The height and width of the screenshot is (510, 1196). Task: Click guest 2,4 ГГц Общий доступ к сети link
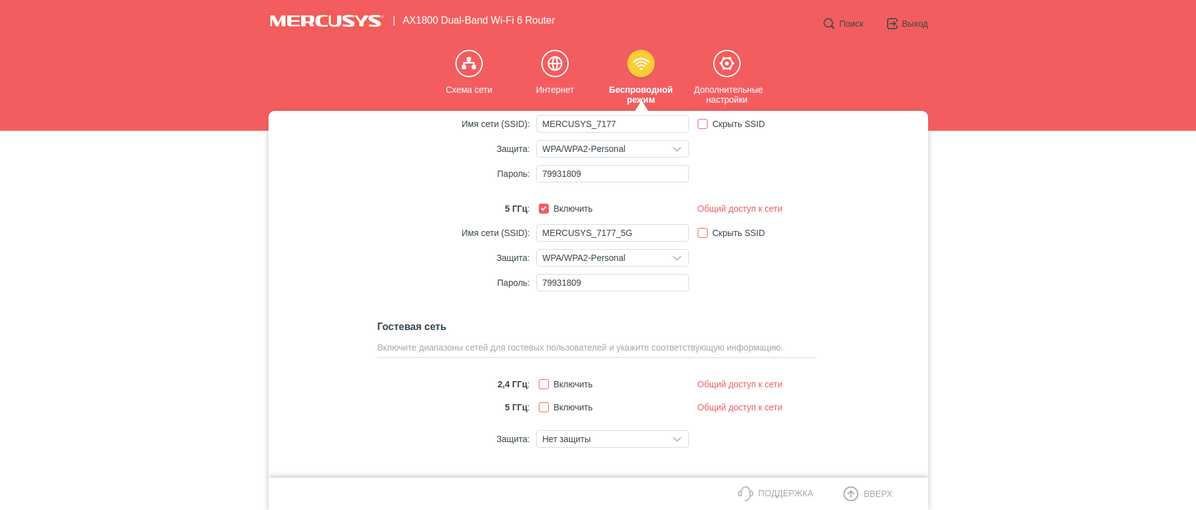(x=739, y=384)
